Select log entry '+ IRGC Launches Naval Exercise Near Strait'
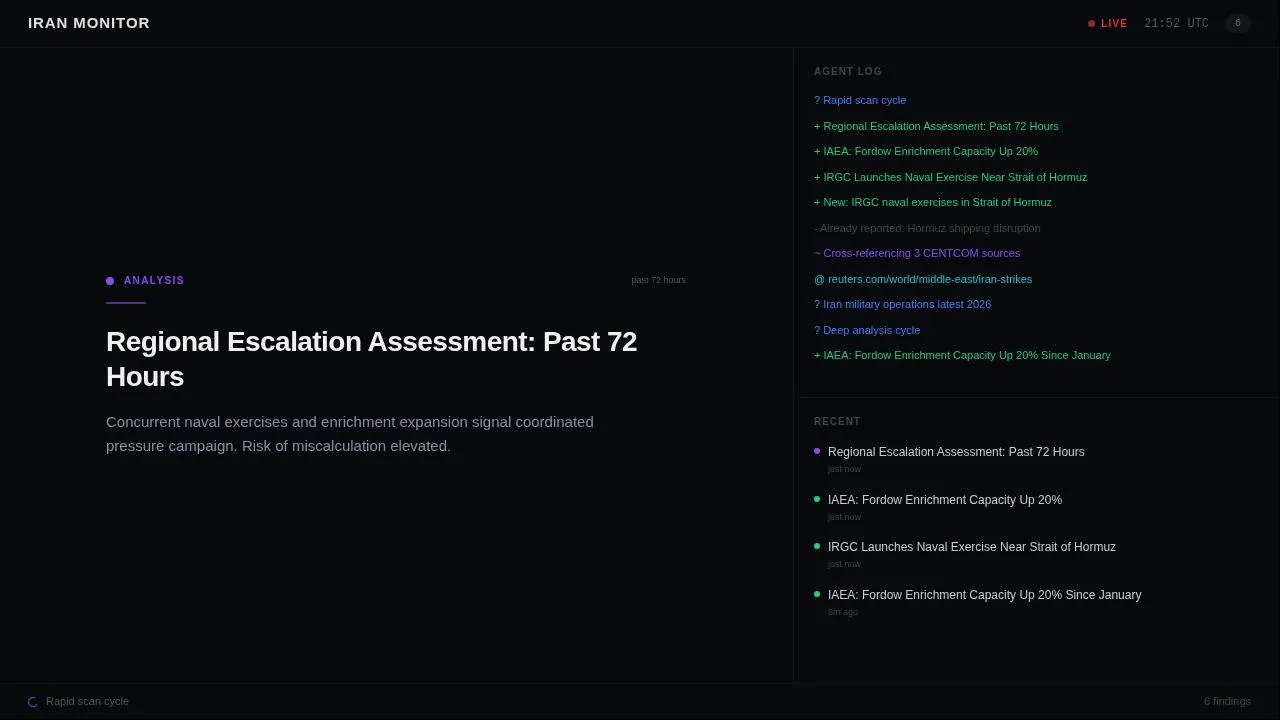This screenshot has height=720, width=1280. tap(950, 177)
